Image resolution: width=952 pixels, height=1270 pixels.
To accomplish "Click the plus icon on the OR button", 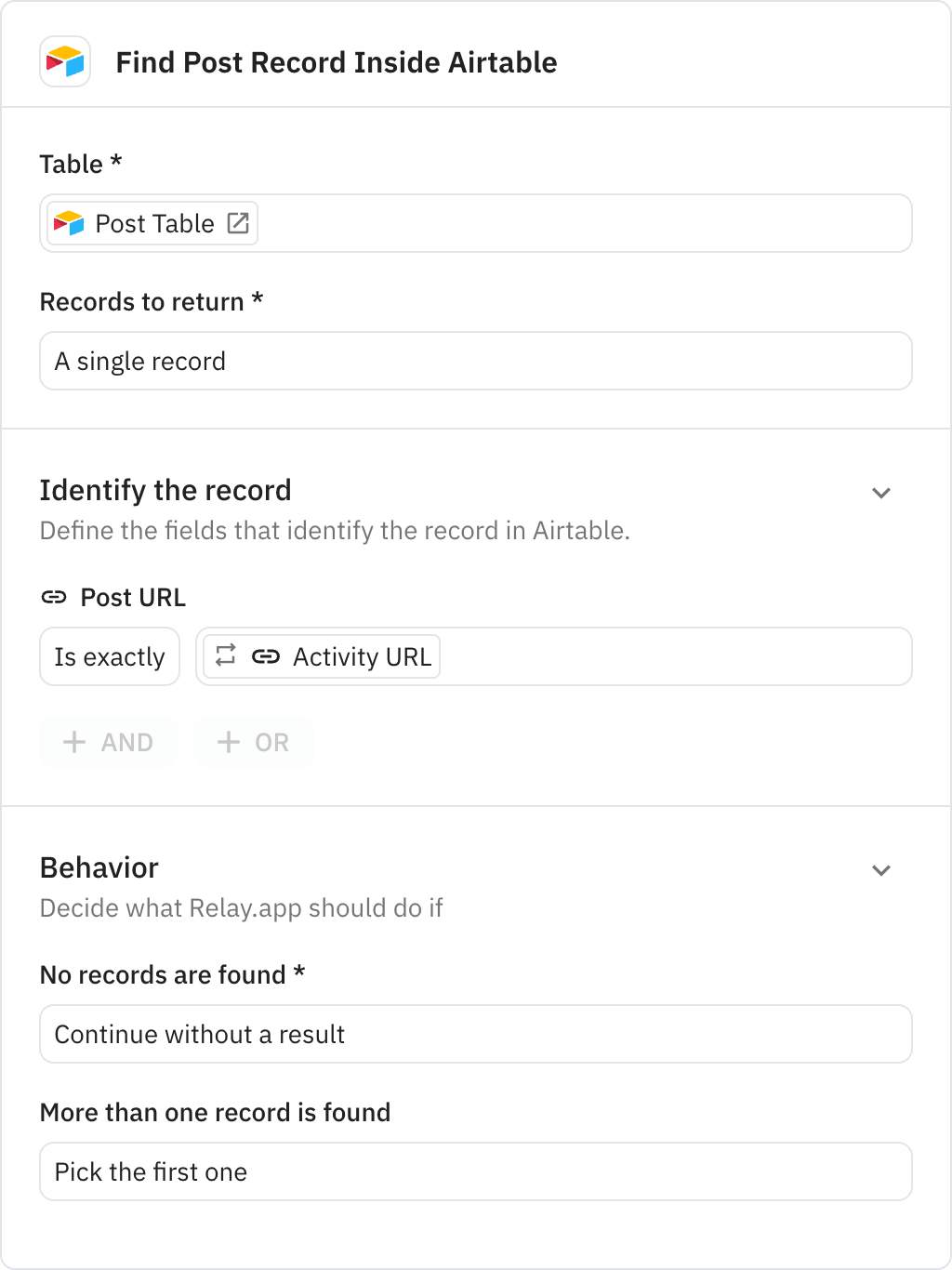I will click(x=227, y=742).
